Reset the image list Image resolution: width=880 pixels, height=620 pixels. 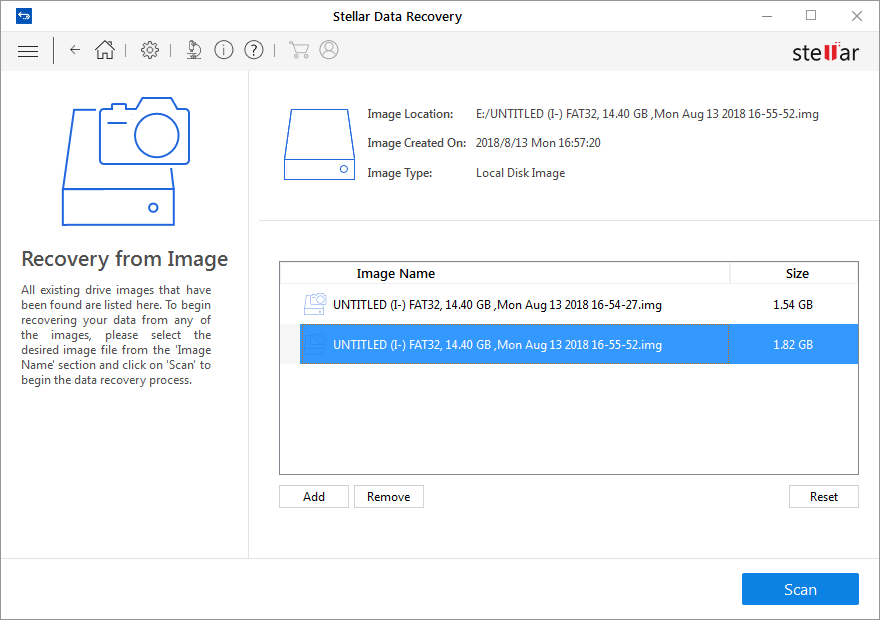pos(823,496)
